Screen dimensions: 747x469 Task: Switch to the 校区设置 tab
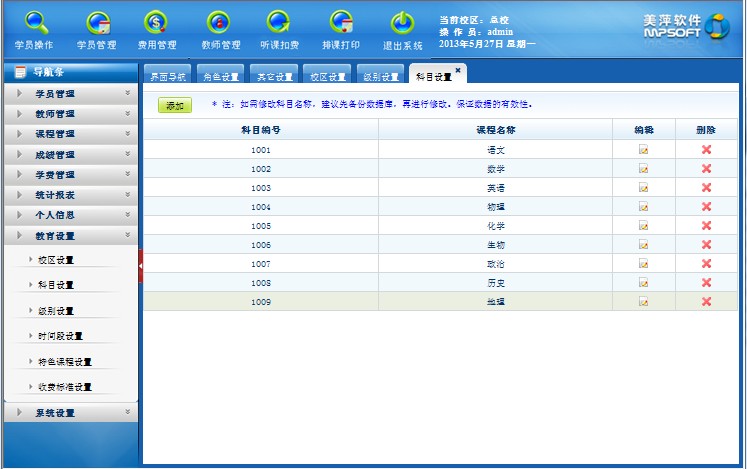pyautogui.click(x=328, y=77)
